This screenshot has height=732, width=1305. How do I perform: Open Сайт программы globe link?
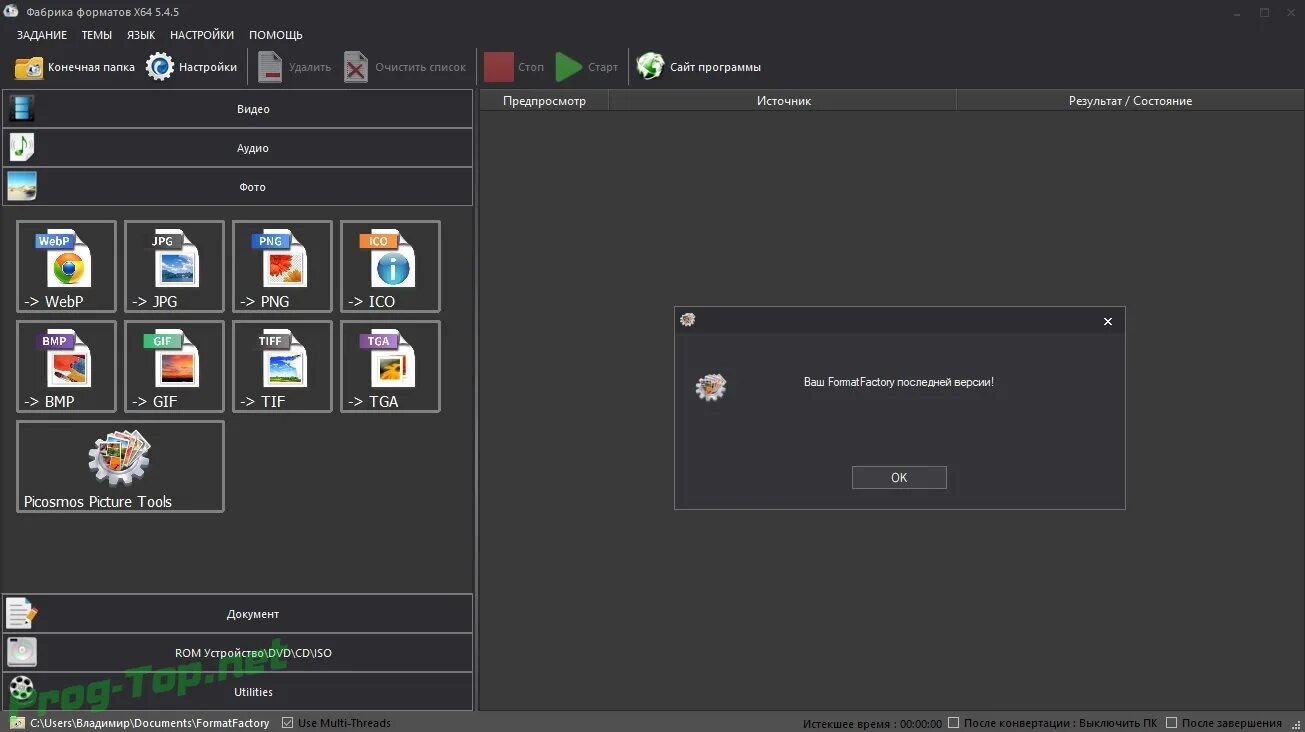point(699,67)
